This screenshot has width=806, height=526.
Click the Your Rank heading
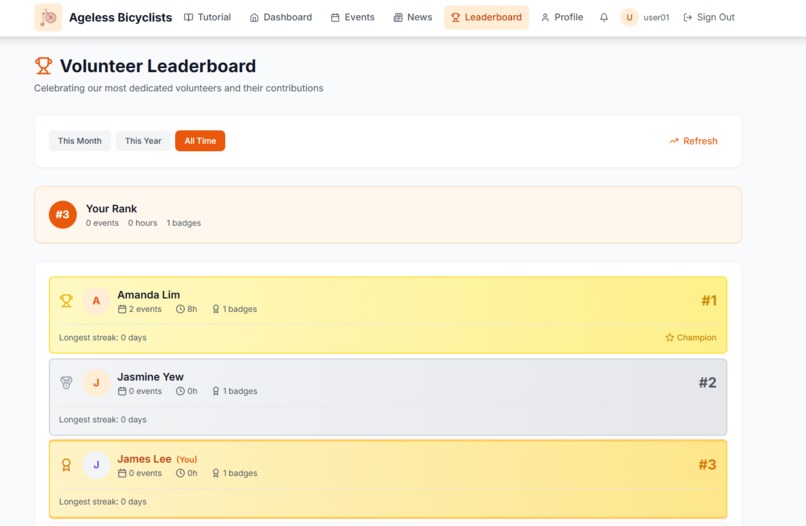point(111,209)
